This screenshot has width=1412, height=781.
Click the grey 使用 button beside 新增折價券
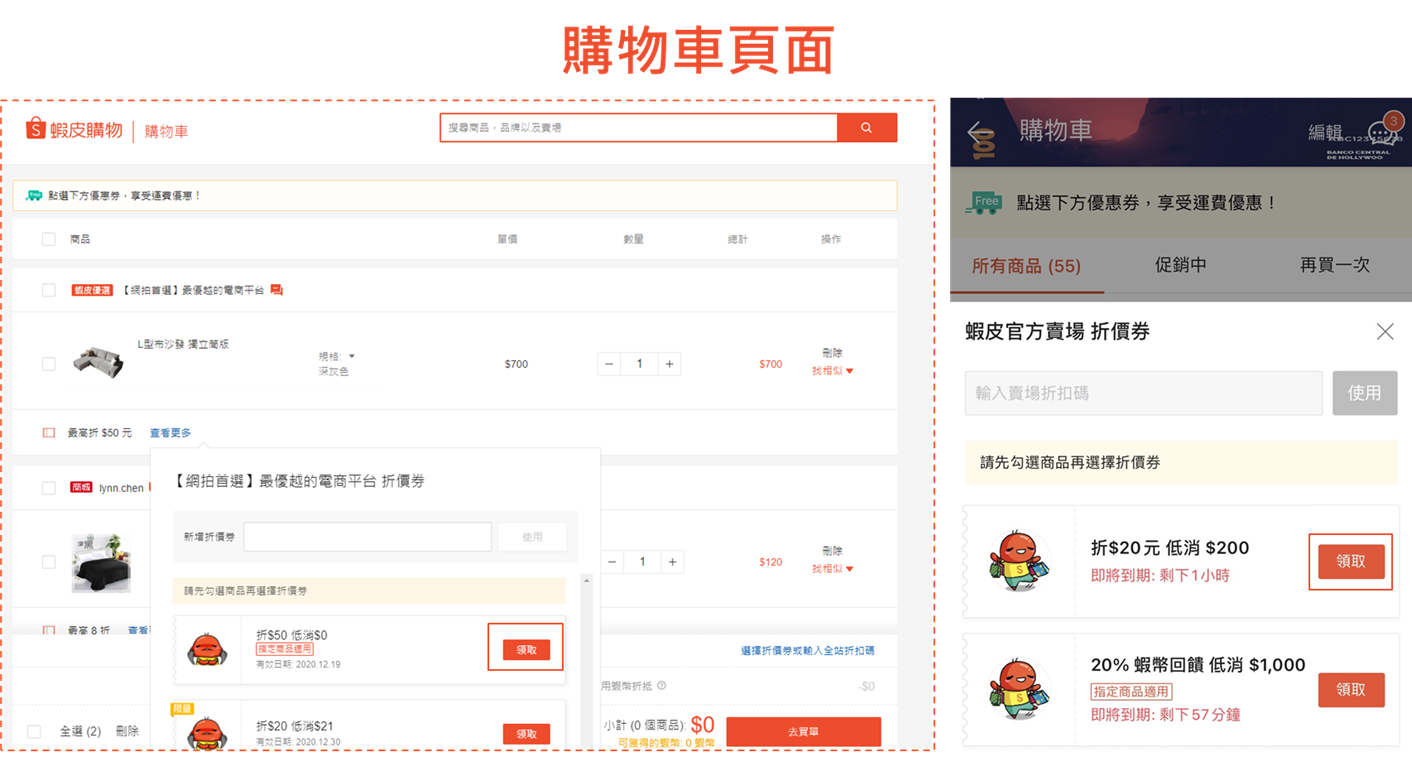tap(532, 537)
